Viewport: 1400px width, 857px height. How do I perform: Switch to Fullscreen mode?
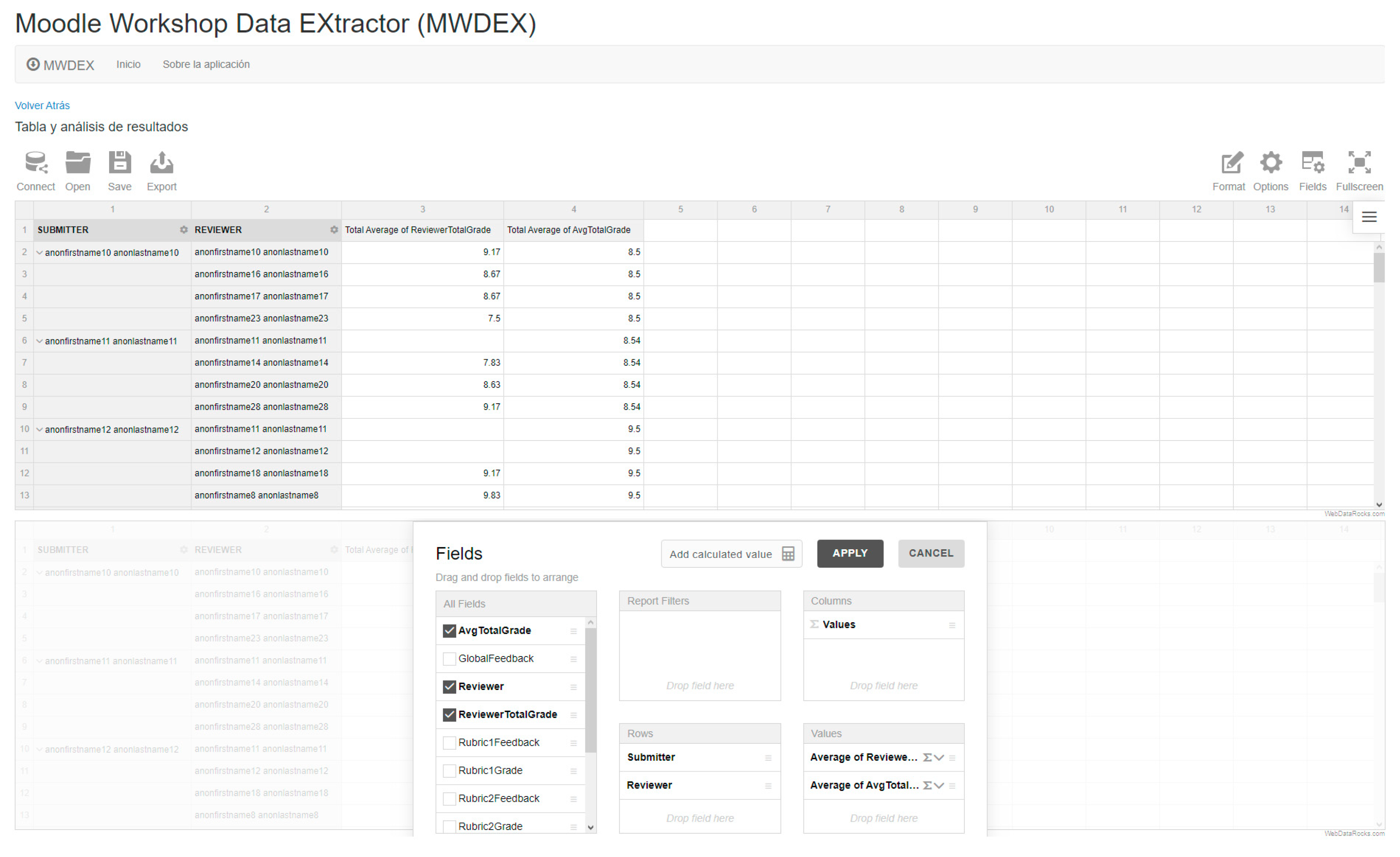click(1359, 163)
